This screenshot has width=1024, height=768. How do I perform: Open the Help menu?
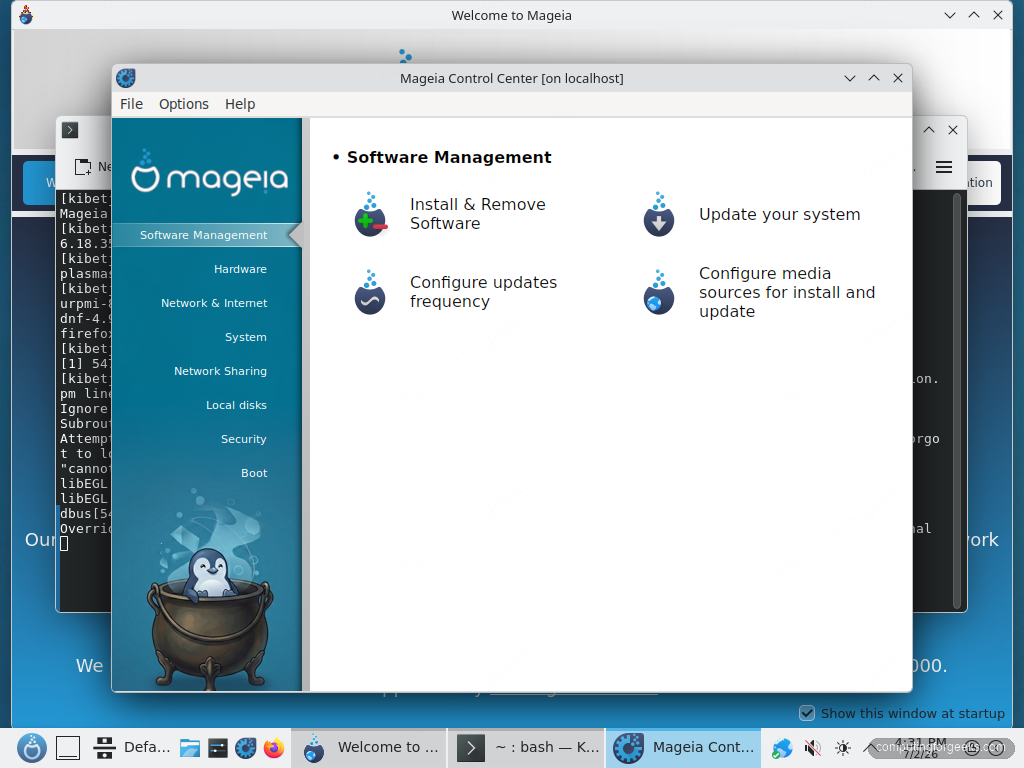pos(240,104)
